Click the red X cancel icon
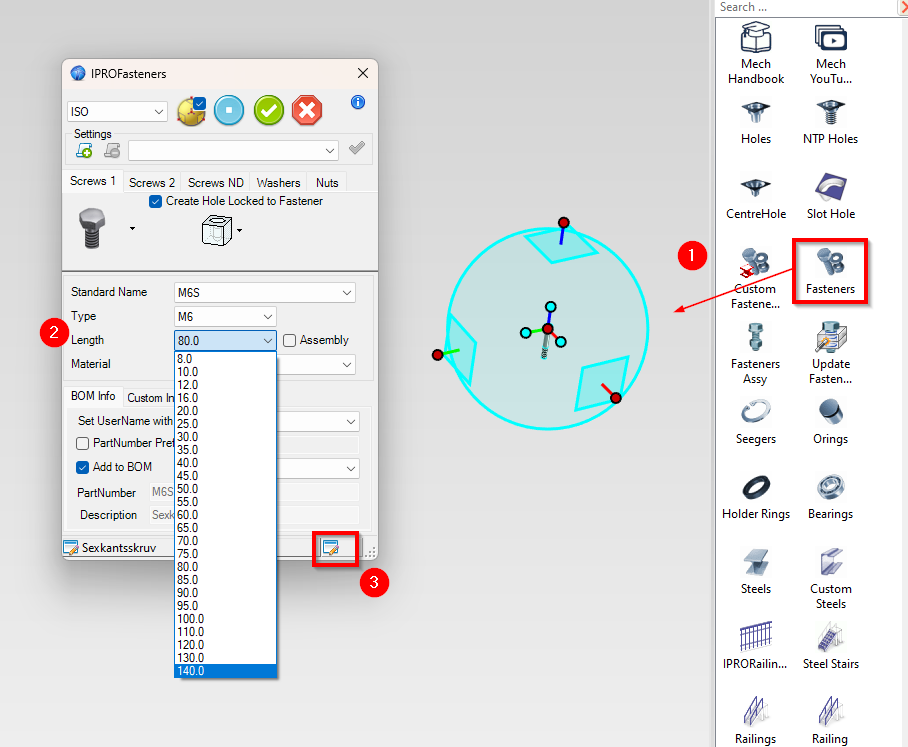 [x=307, y=110]
